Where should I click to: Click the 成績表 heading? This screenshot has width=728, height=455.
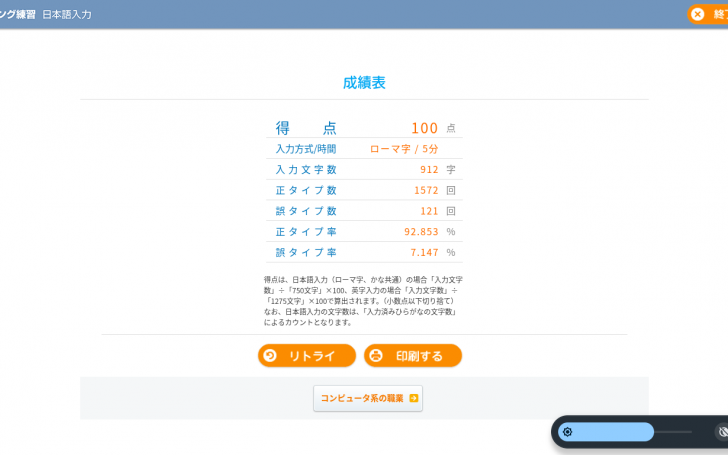coord(364,83)
